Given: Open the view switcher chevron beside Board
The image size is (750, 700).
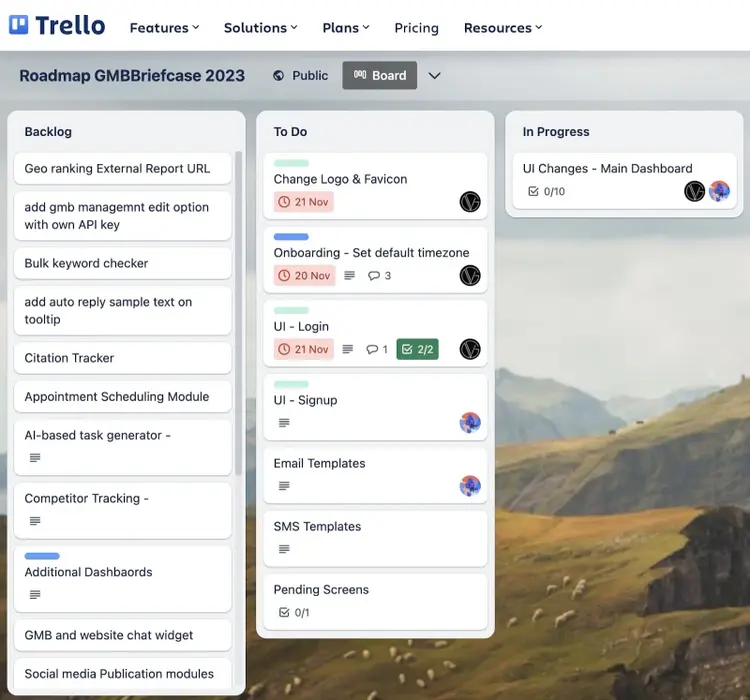Looking at the screenshot, I should point(434,76).
